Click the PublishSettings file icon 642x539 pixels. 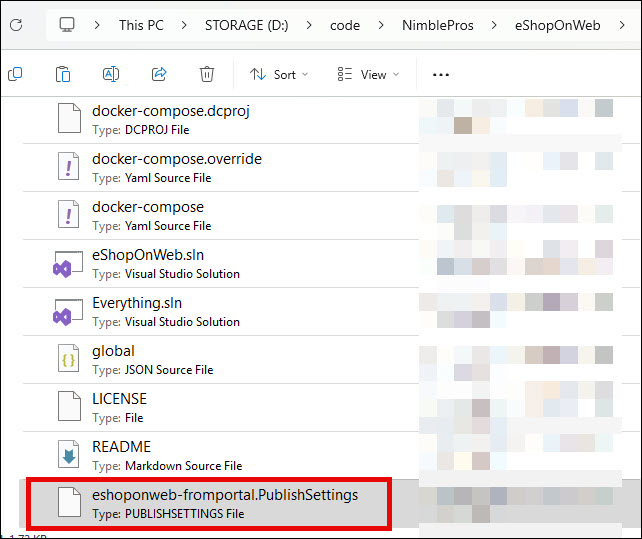tap(69, 502)
